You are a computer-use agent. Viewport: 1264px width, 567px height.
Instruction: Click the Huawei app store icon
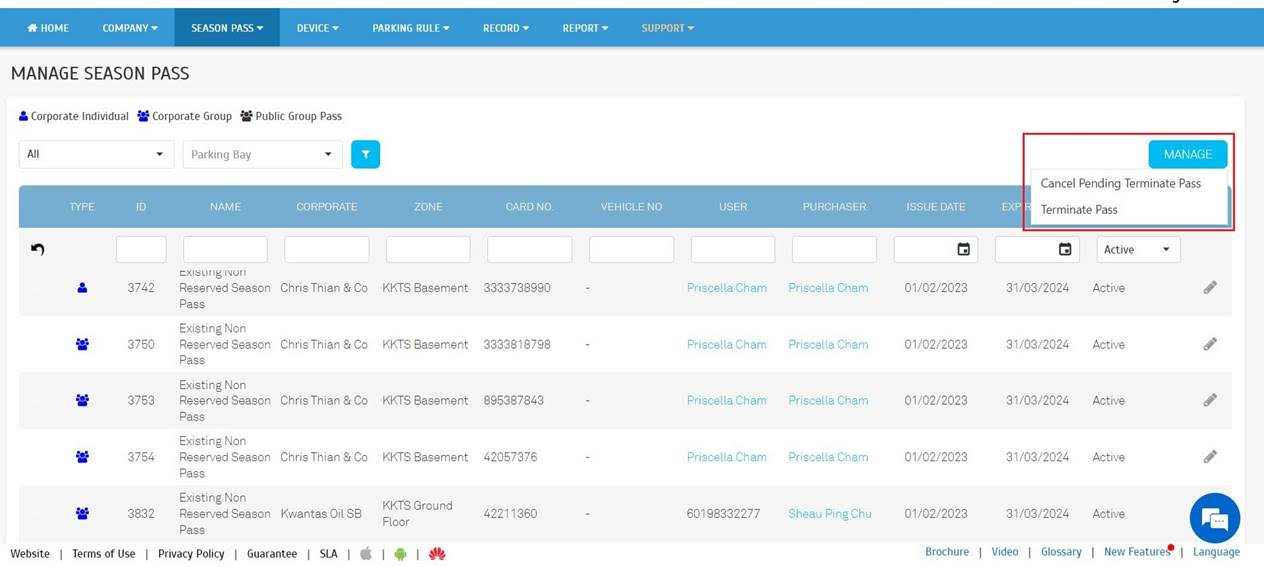437,554
